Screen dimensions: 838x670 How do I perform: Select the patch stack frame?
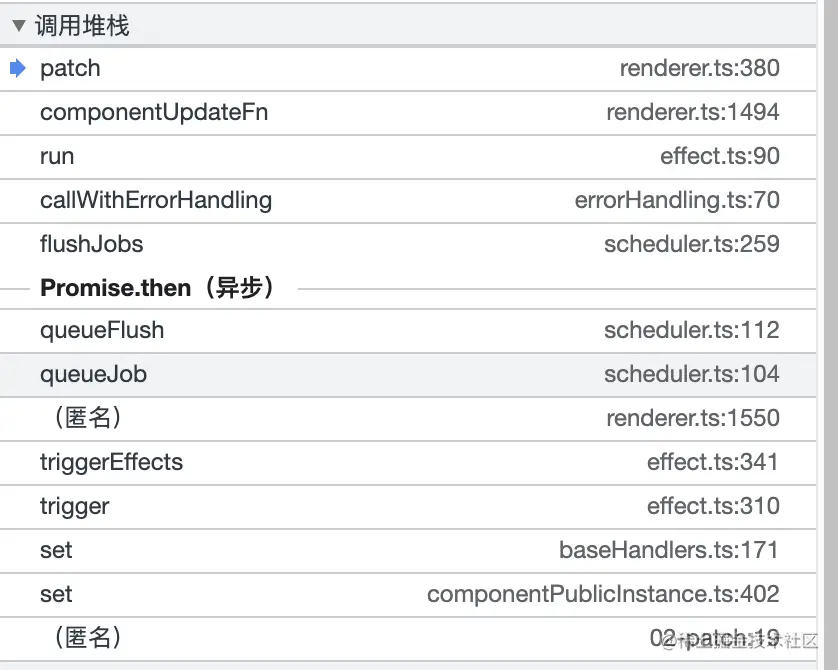pyautogui.click(x=71, y=69)
